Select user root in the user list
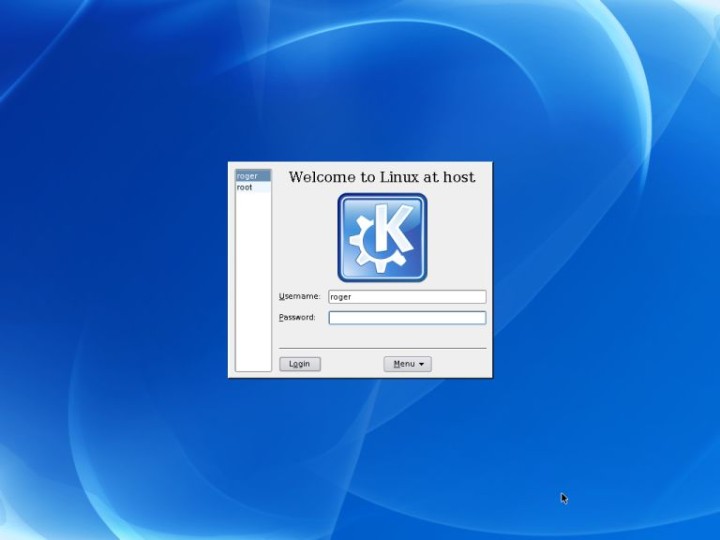The width and height of the screenshot is (720, 540). coord(253,187)
